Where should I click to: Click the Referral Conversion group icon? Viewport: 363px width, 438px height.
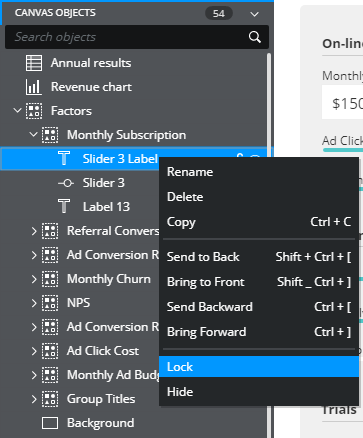tap(50, 231)
